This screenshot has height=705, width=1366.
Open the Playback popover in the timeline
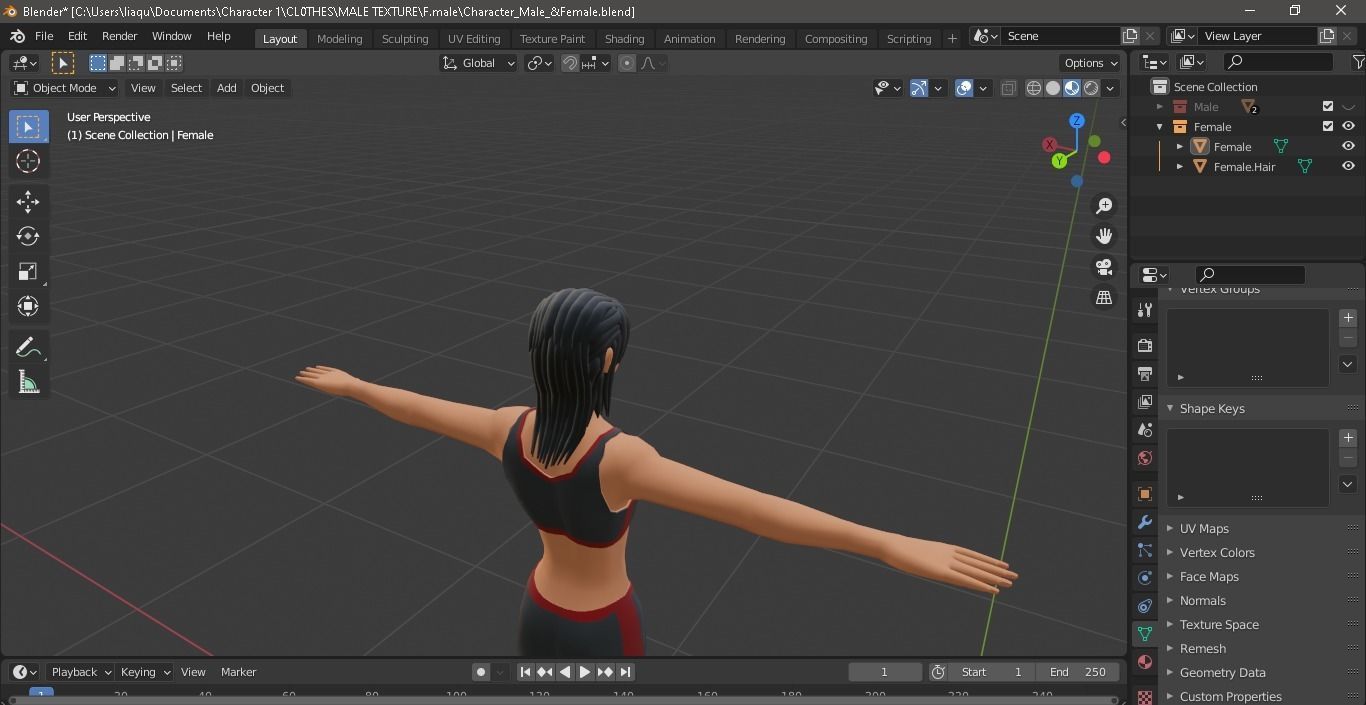click(81, 672)
